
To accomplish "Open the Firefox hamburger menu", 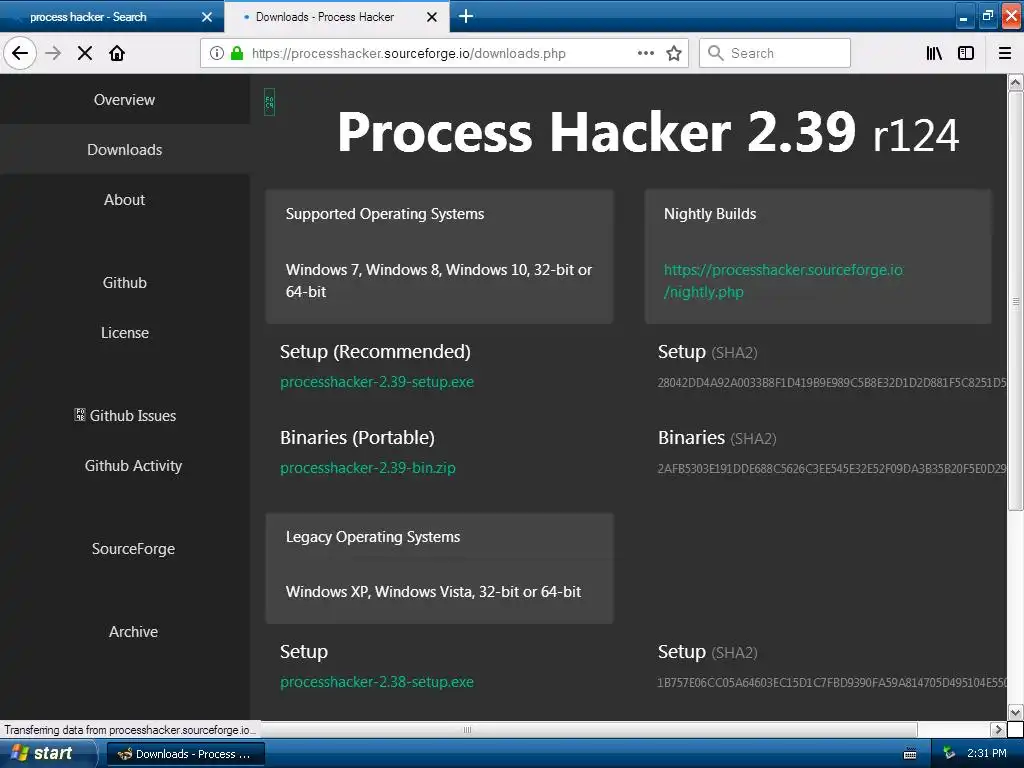I will click(1005, 53).
